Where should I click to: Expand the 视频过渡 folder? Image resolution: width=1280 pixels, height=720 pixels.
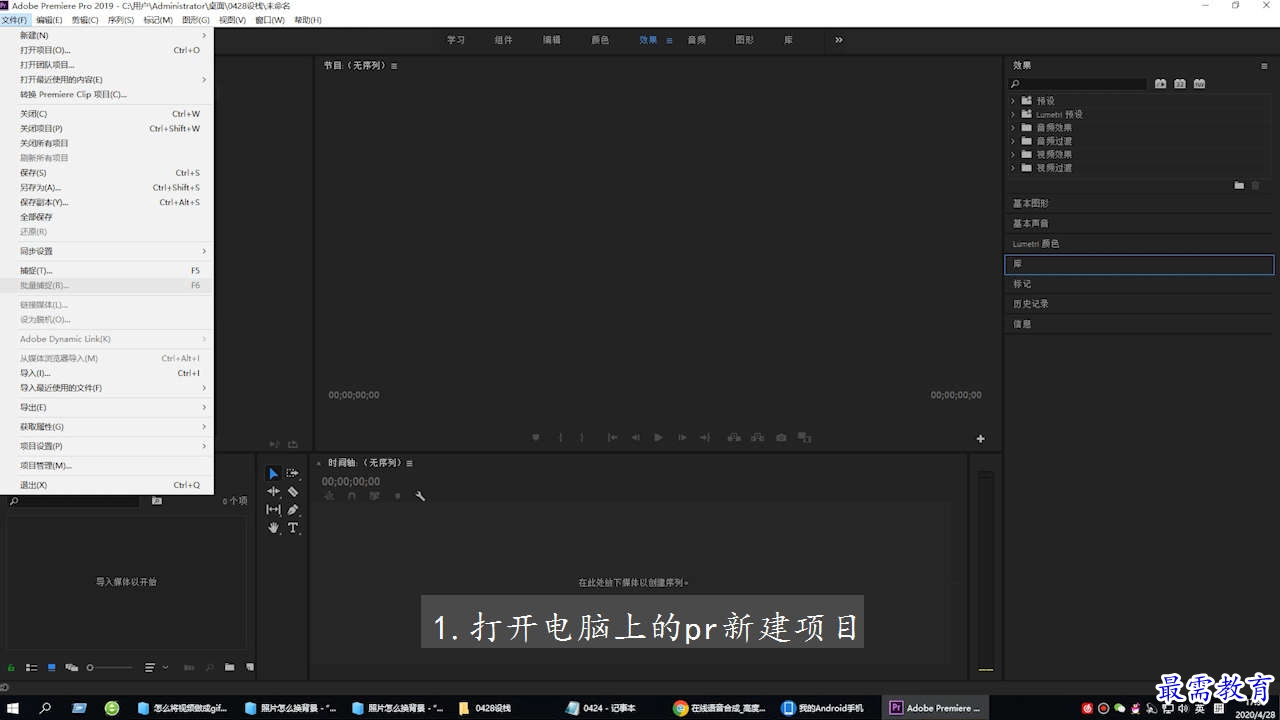click(x=1013, y=168)
